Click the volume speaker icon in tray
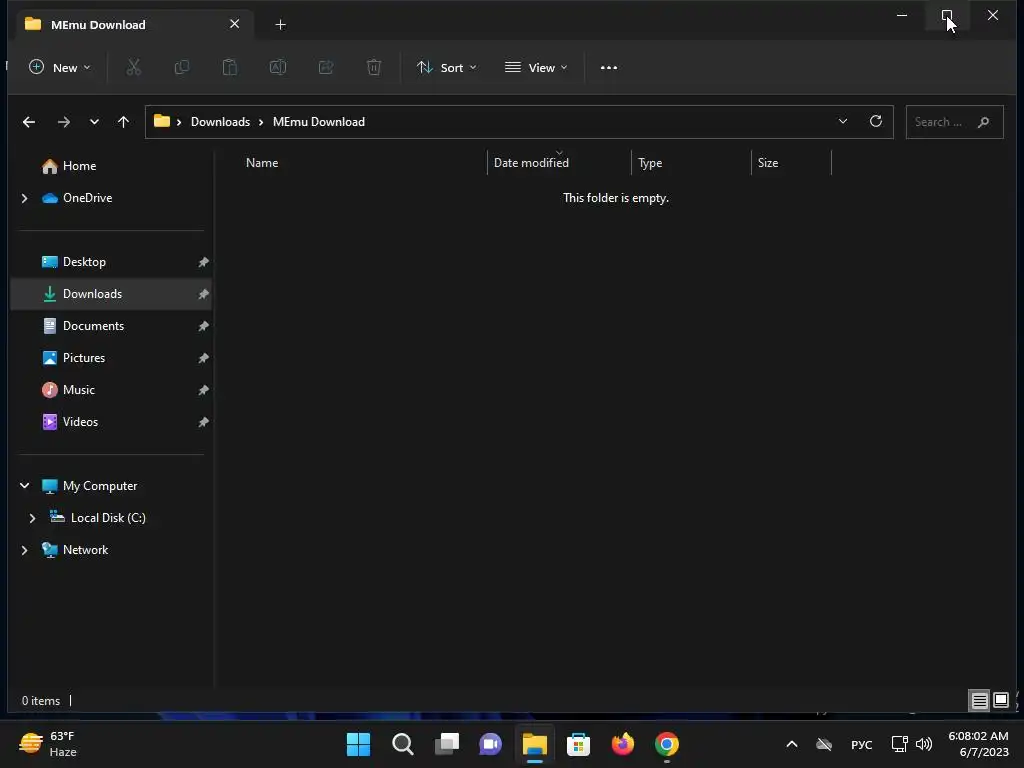The width and height of the screenshot is (1024, 768). [x=924, y=744]
